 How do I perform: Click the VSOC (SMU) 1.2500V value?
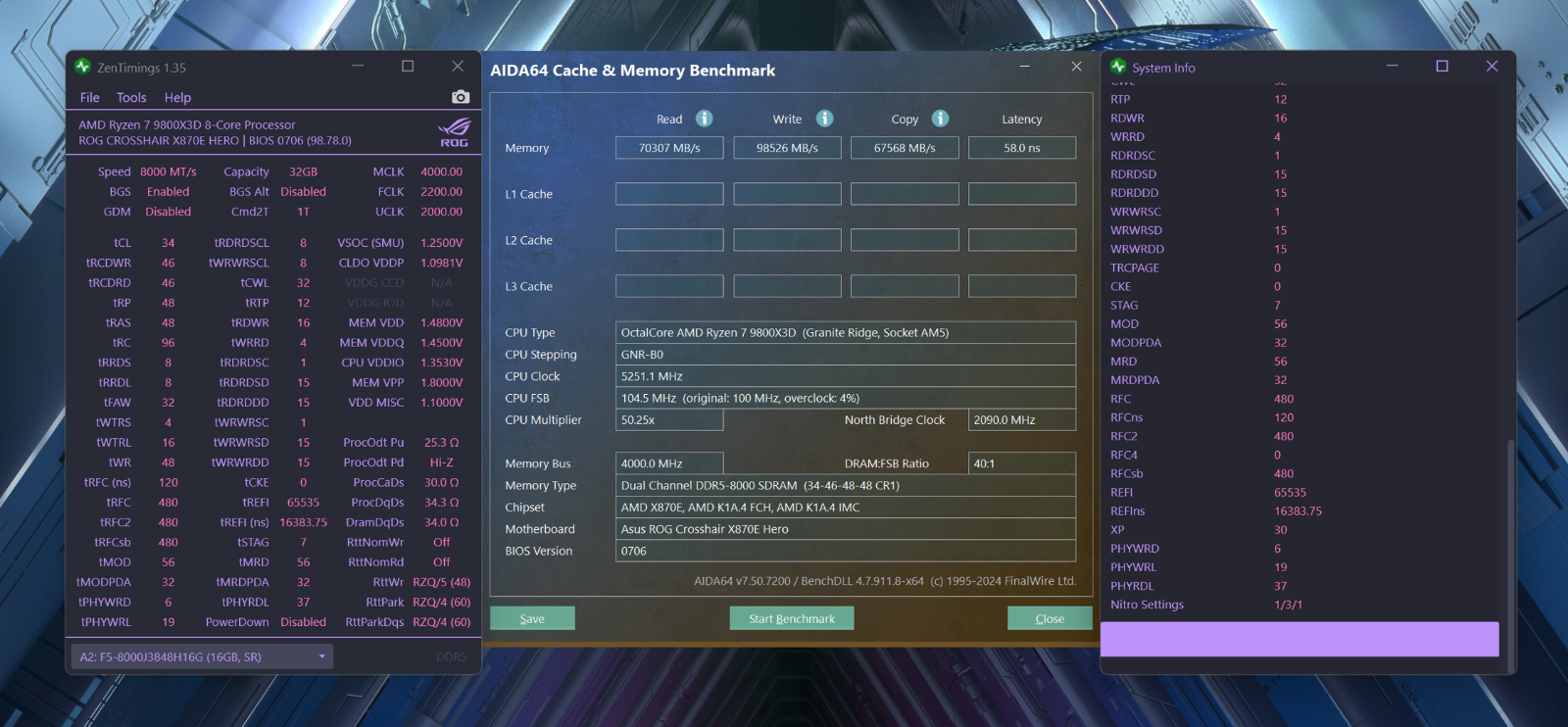click(x=442, y=243)
